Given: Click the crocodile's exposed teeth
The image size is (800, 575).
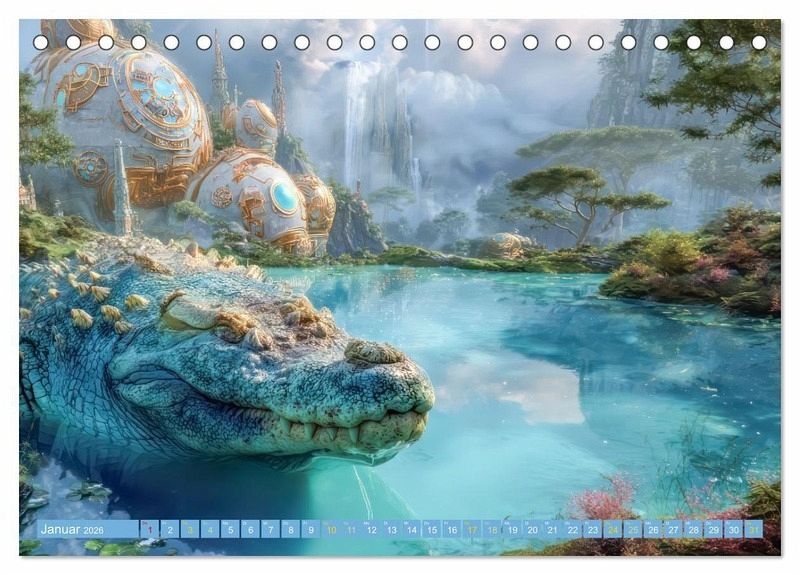Looking at the screenshot, I should point(330,432).
